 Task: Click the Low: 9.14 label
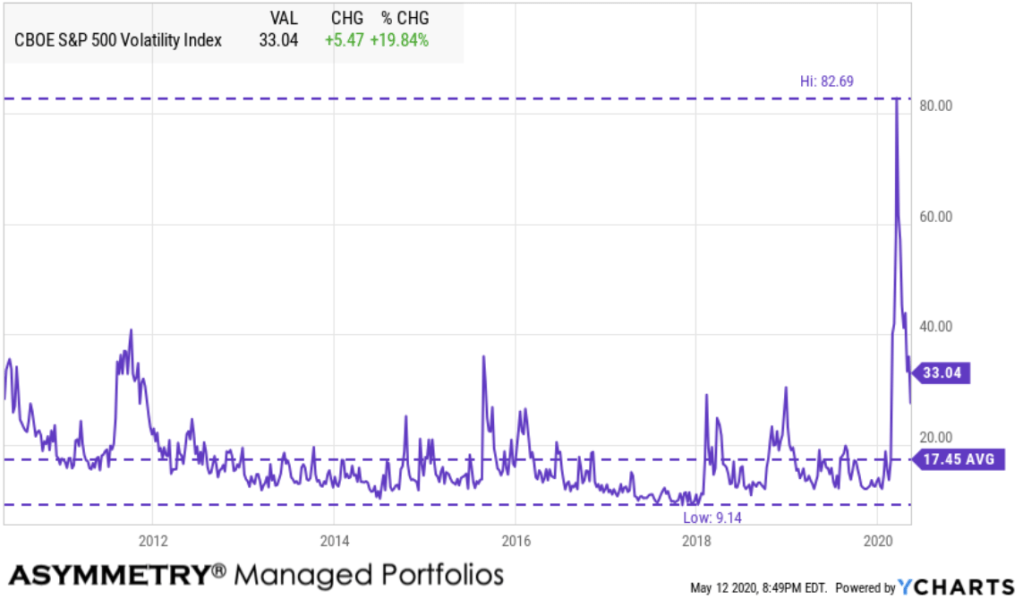pos(711,517)
